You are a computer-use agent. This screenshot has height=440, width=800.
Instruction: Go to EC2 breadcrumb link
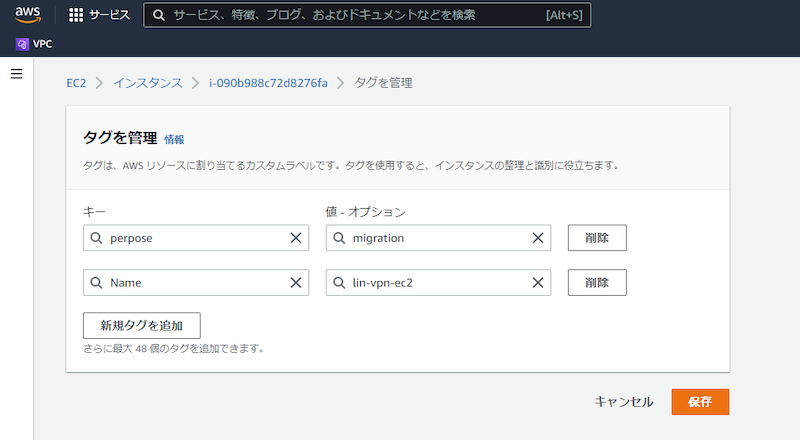78,83
